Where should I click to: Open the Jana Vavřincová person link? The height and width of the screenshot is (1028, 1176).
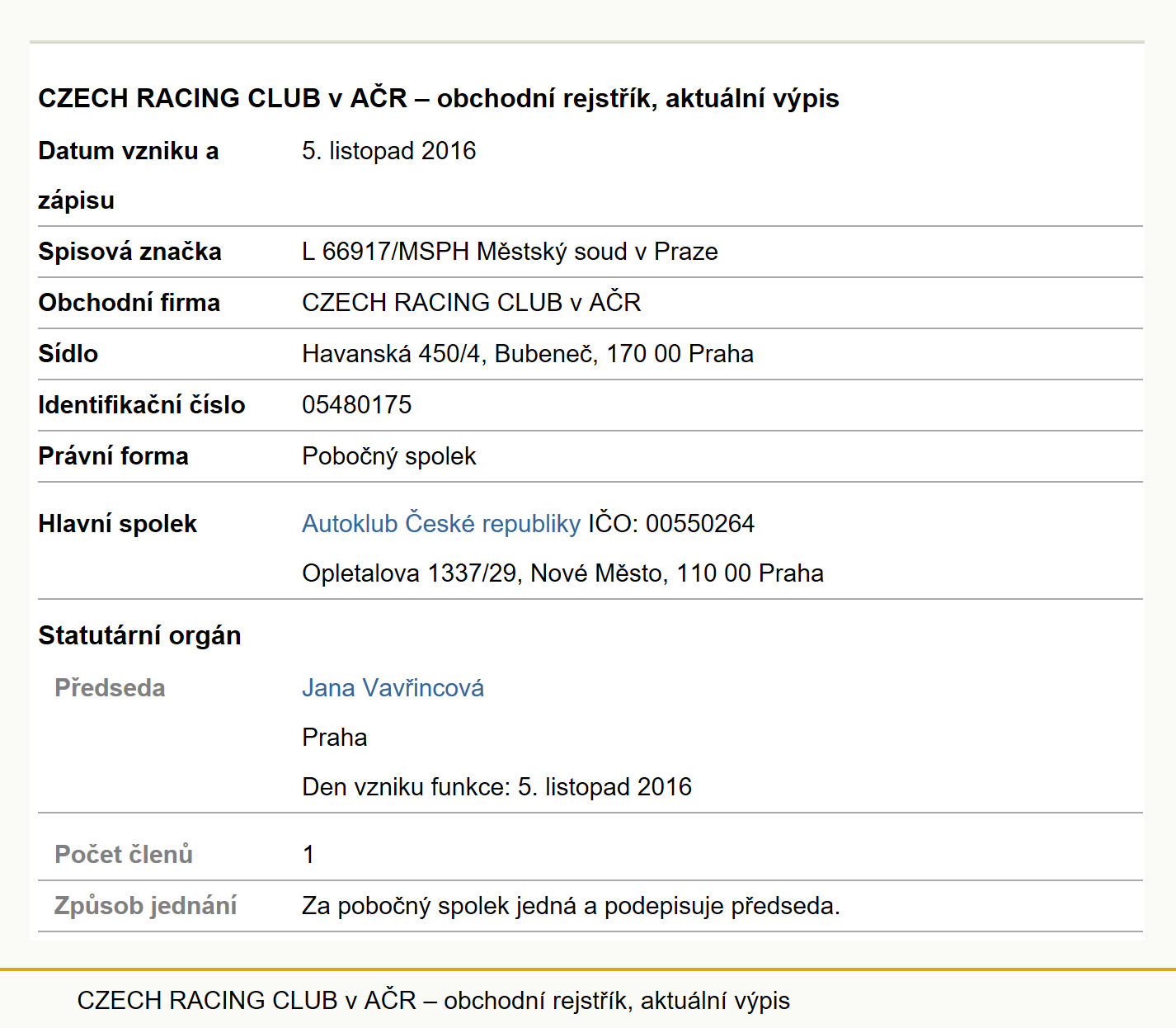(x=393, y=688)
